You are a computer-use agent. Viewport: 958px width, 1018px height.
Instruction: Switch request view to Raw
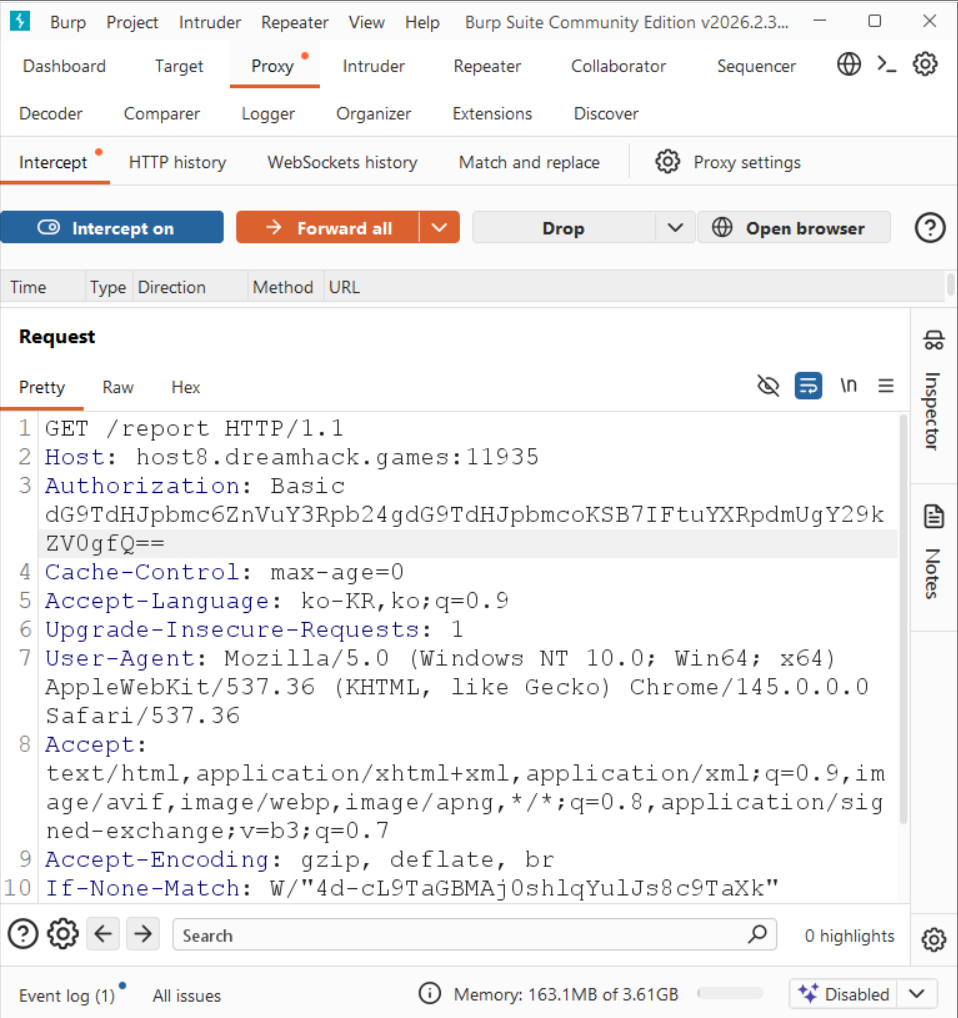[x=117, y=387]
